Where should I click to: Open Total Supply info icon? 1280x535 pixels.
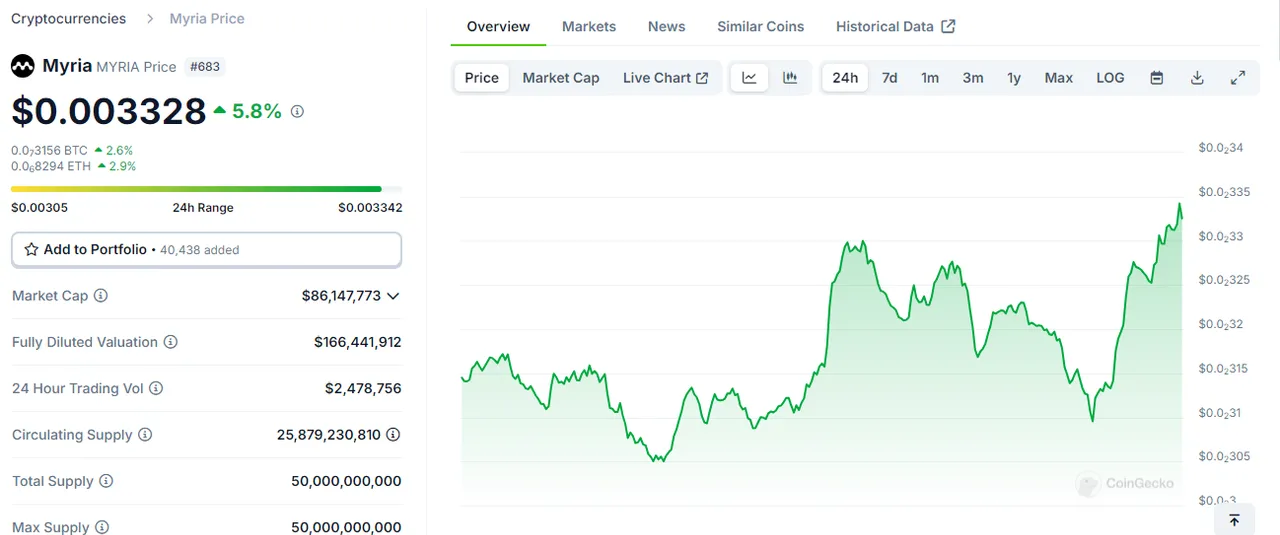click(x=106, y=481)
